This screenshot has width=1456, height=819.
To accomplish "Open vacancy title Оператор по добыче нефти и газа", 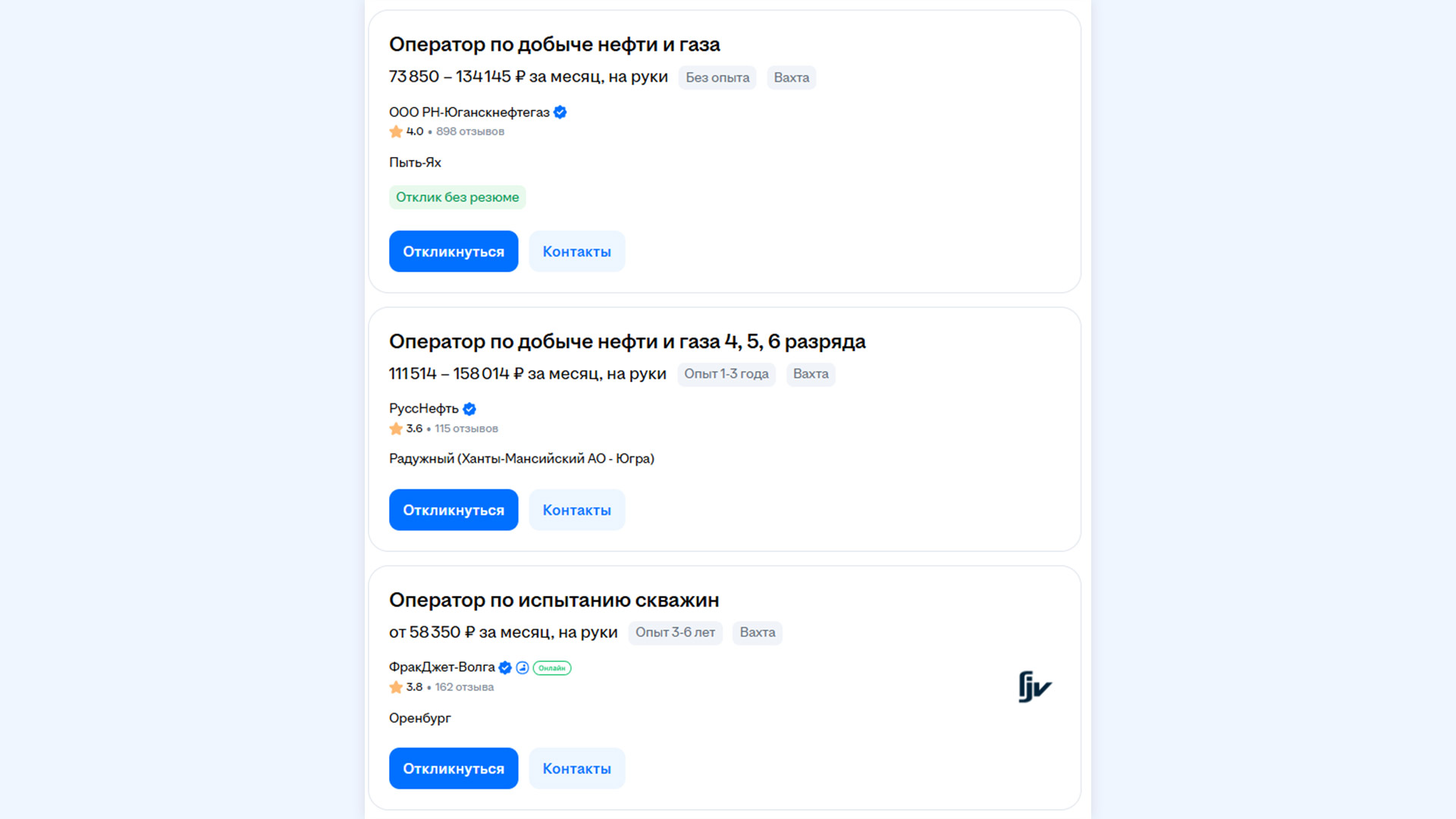I will 554,45.
